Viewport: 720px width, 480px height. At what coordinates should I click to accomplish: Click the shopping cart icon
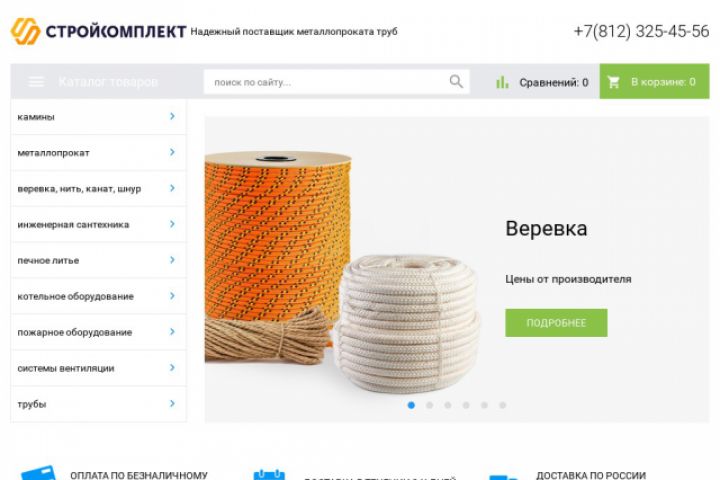[613, 82]
